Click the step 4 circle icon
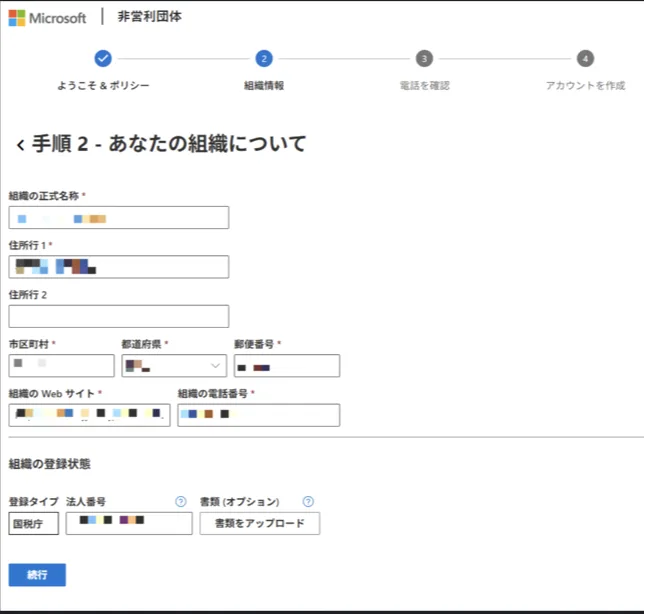The image size is (645, 614). (585, 58)
